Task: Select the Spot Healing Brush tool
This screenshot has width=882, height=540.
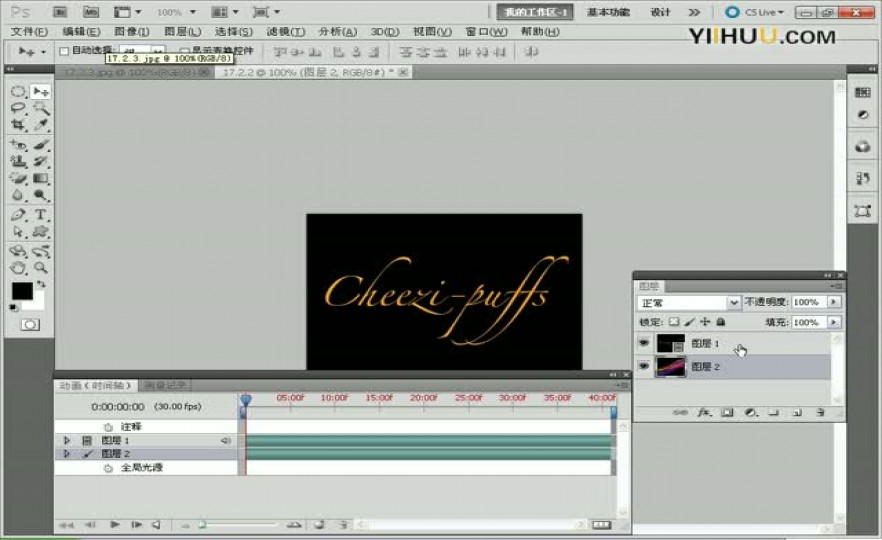Action: (x=18, y=145)
